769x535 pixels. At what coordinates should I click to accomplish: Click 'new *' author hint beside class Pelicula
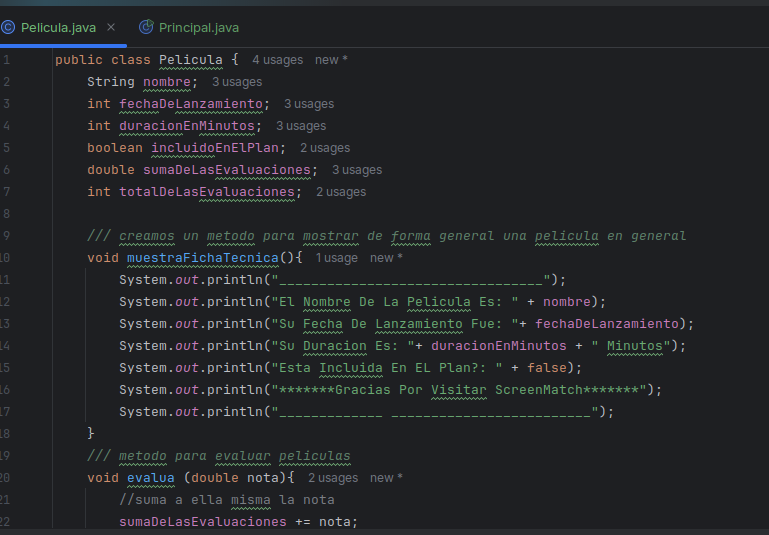tap(331, 60)
